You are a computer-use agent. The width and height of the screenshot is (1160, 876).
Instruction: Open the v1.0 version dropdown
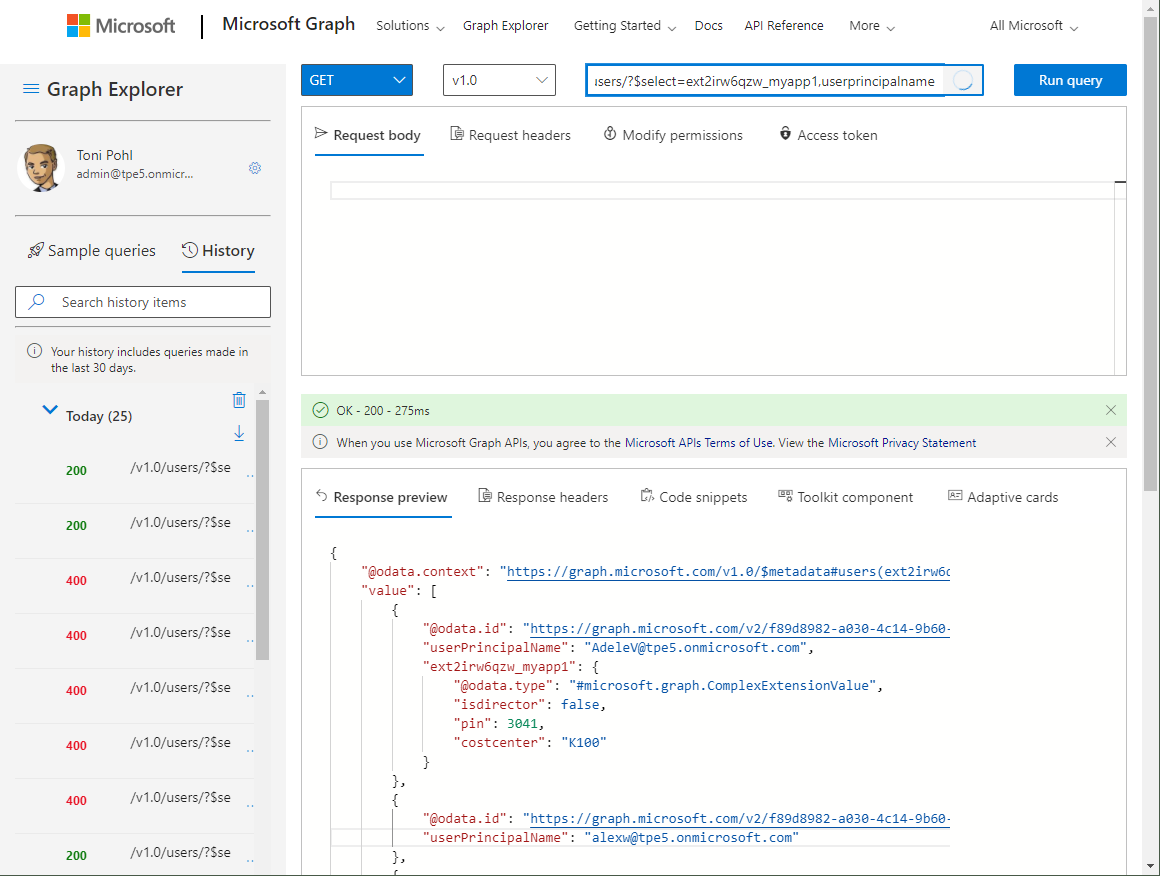click(x=498, y=80)
